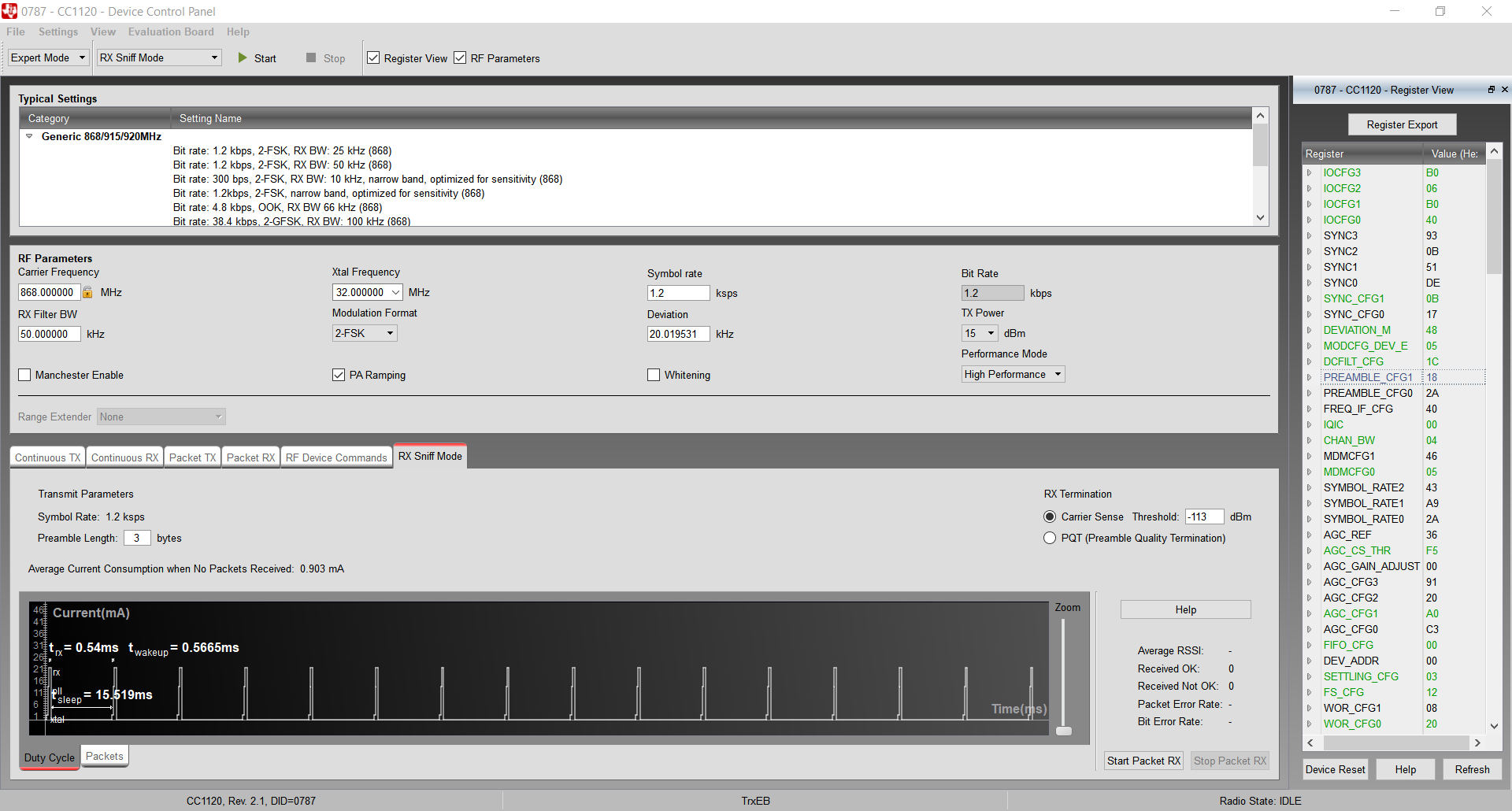Open the Expert Mode dropdown

[48, 58]
